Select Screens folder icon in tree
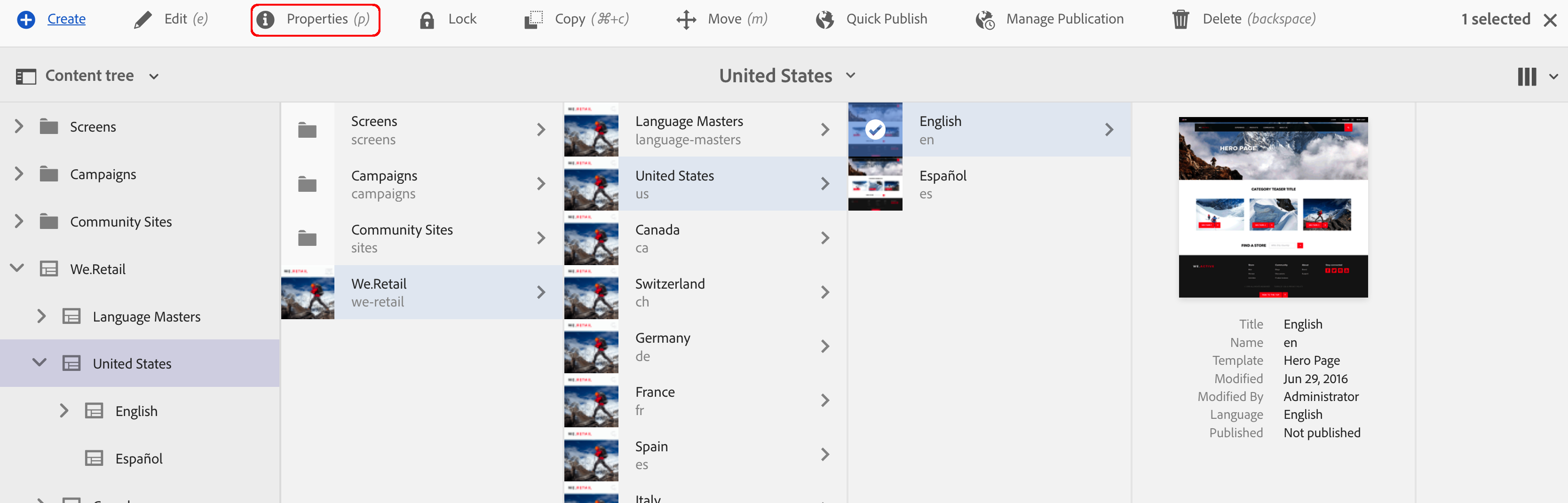Image resolution: width=1568 pixels, height=503 pixels. tap(49, 126)
